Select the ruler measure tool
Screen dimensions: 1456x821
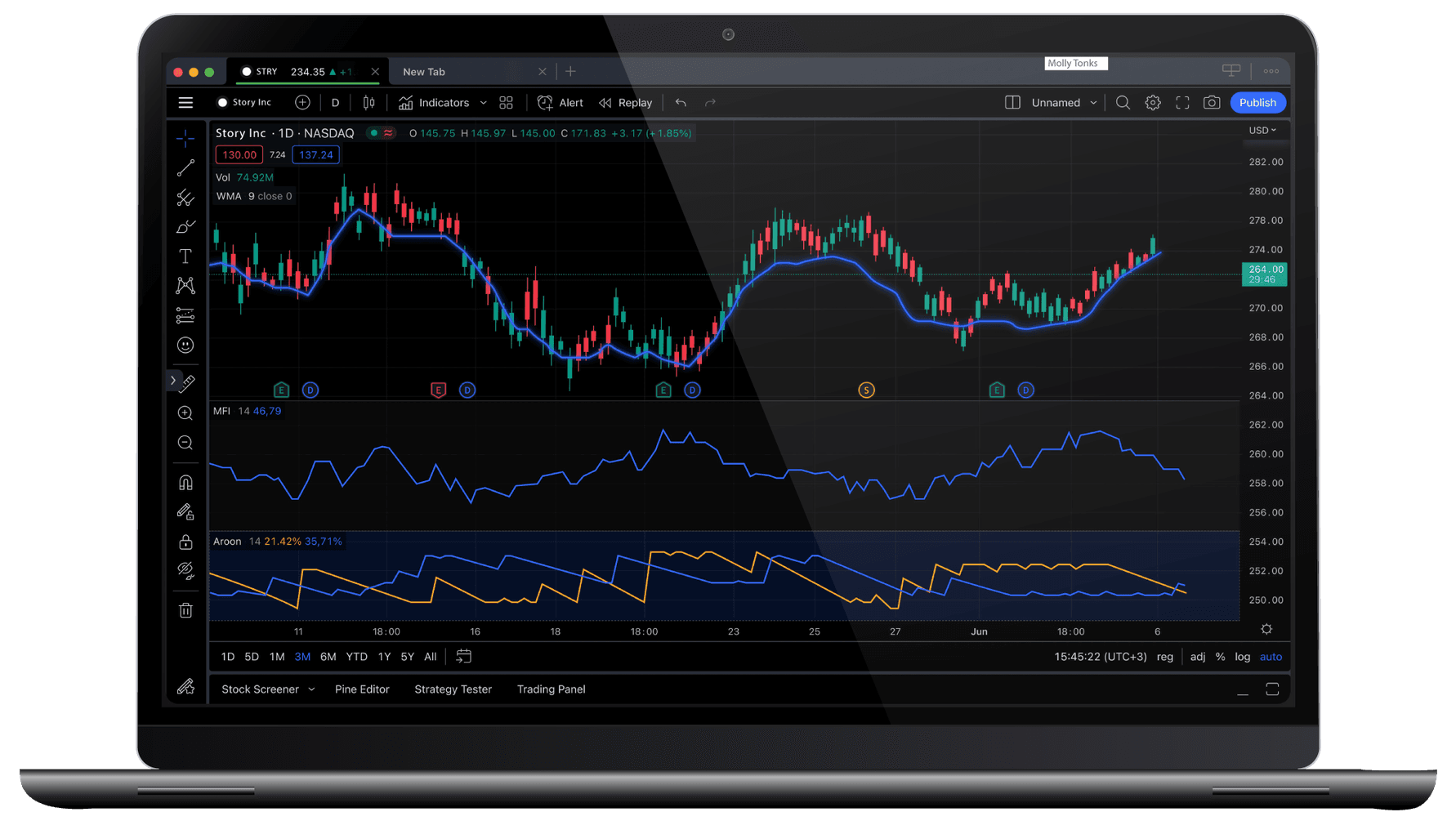[187, 381]
